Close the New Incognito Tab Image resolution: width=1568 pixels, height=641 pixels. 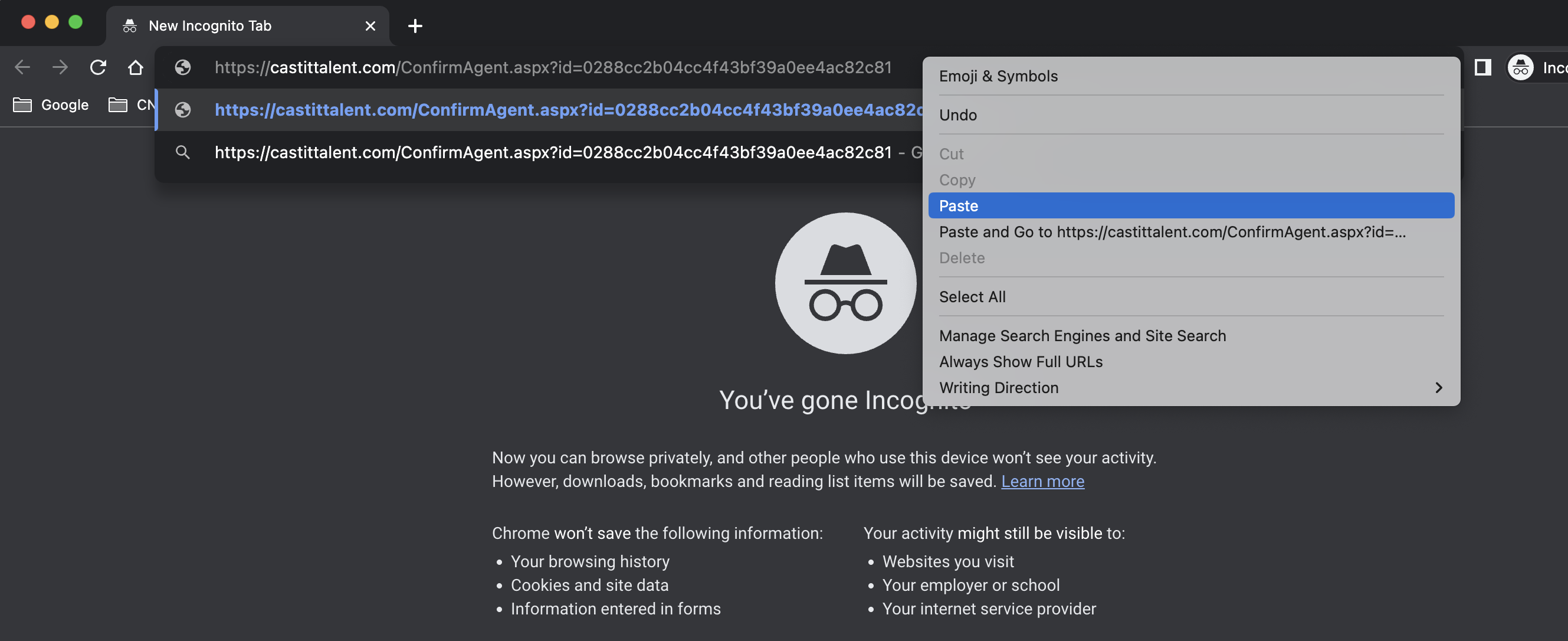pos(370,25)
